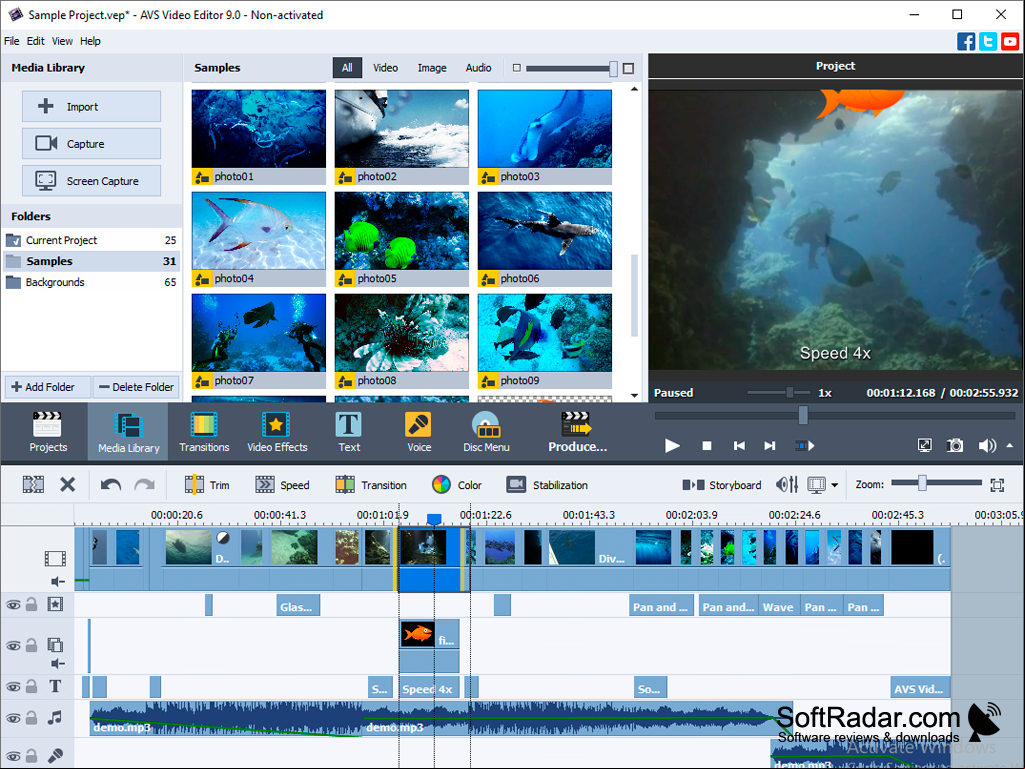Open the preview display options dropdown
The height and width of the screenshot is (769, 1025).
[x=835, y=485]
